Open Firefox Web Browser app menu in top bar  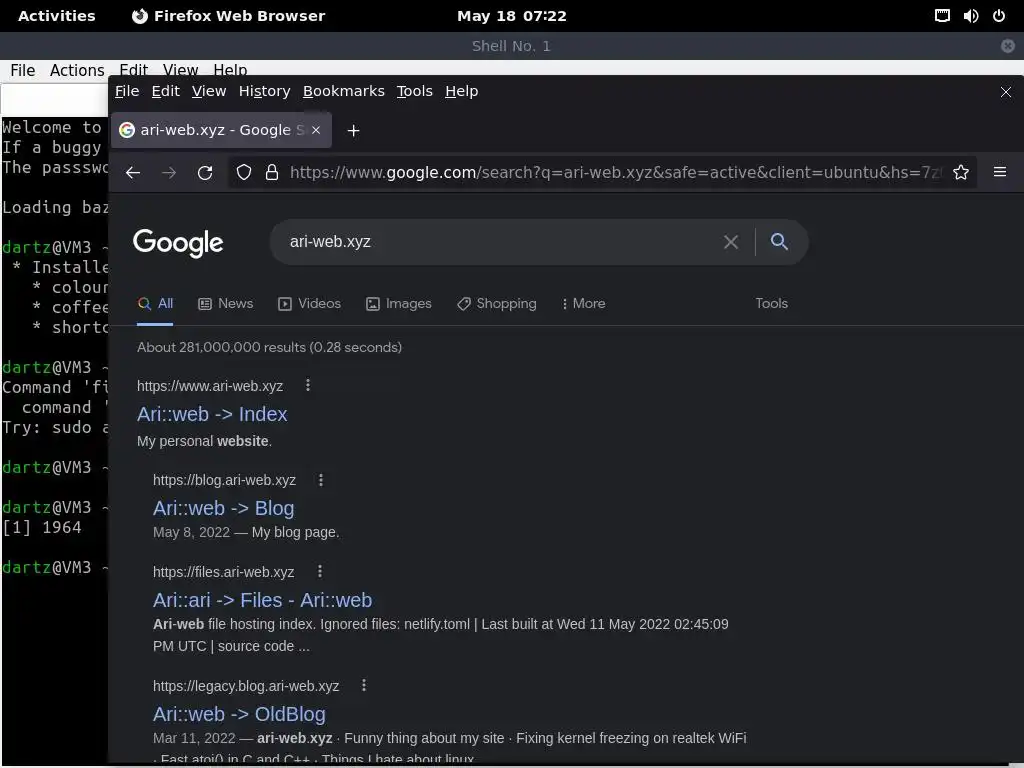228,16
